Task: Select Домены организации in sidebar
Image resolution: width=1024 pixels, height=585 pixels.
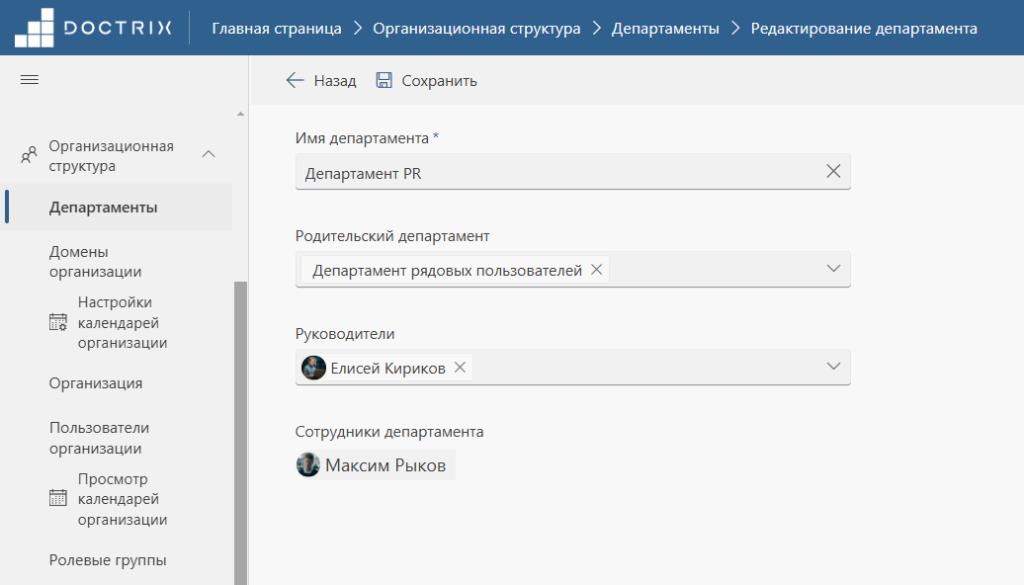Action: tap(95, 261)
